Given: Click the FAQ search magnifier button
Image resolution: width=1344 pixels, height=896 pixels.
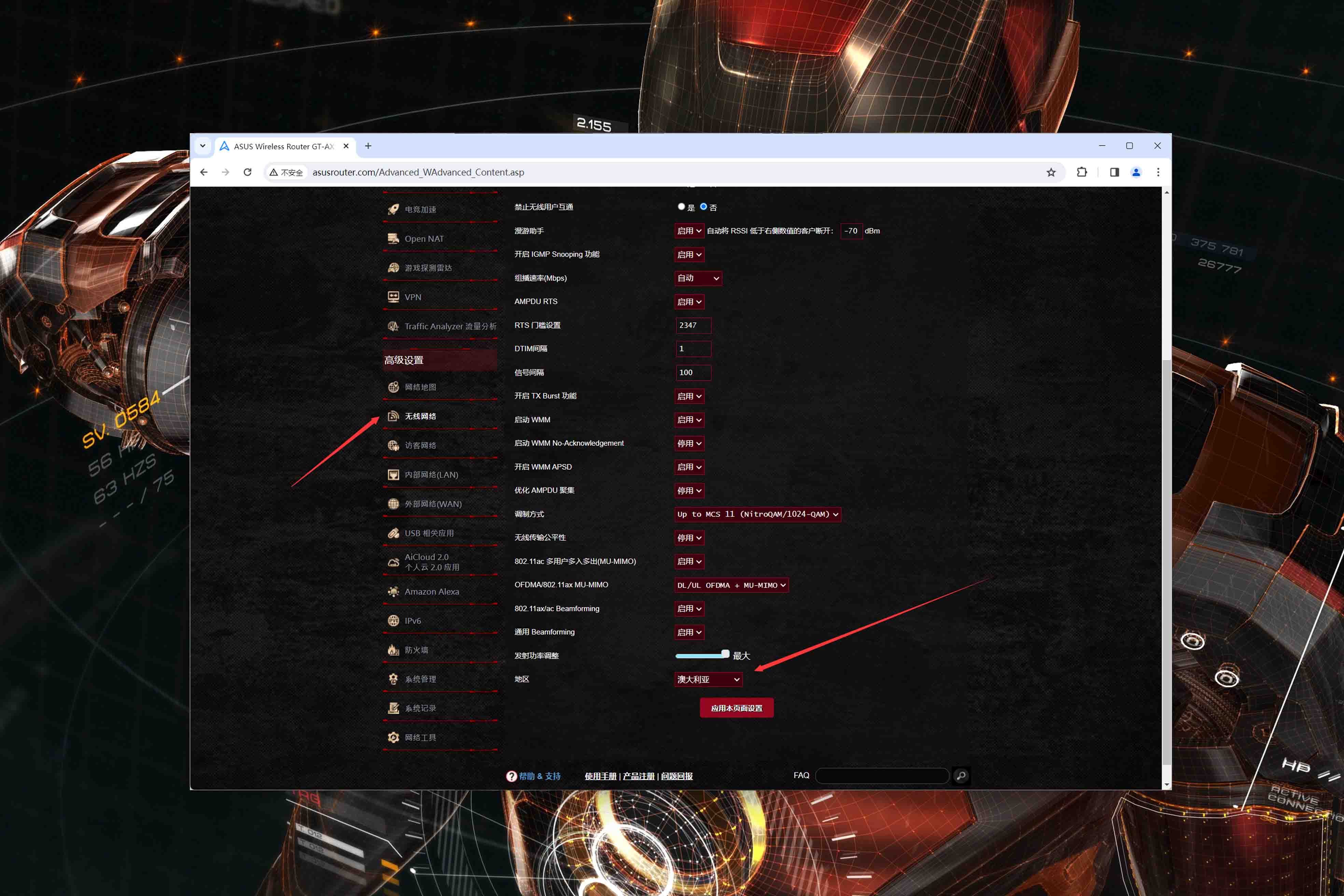Looking at the screenshot, I should point(961,776).
